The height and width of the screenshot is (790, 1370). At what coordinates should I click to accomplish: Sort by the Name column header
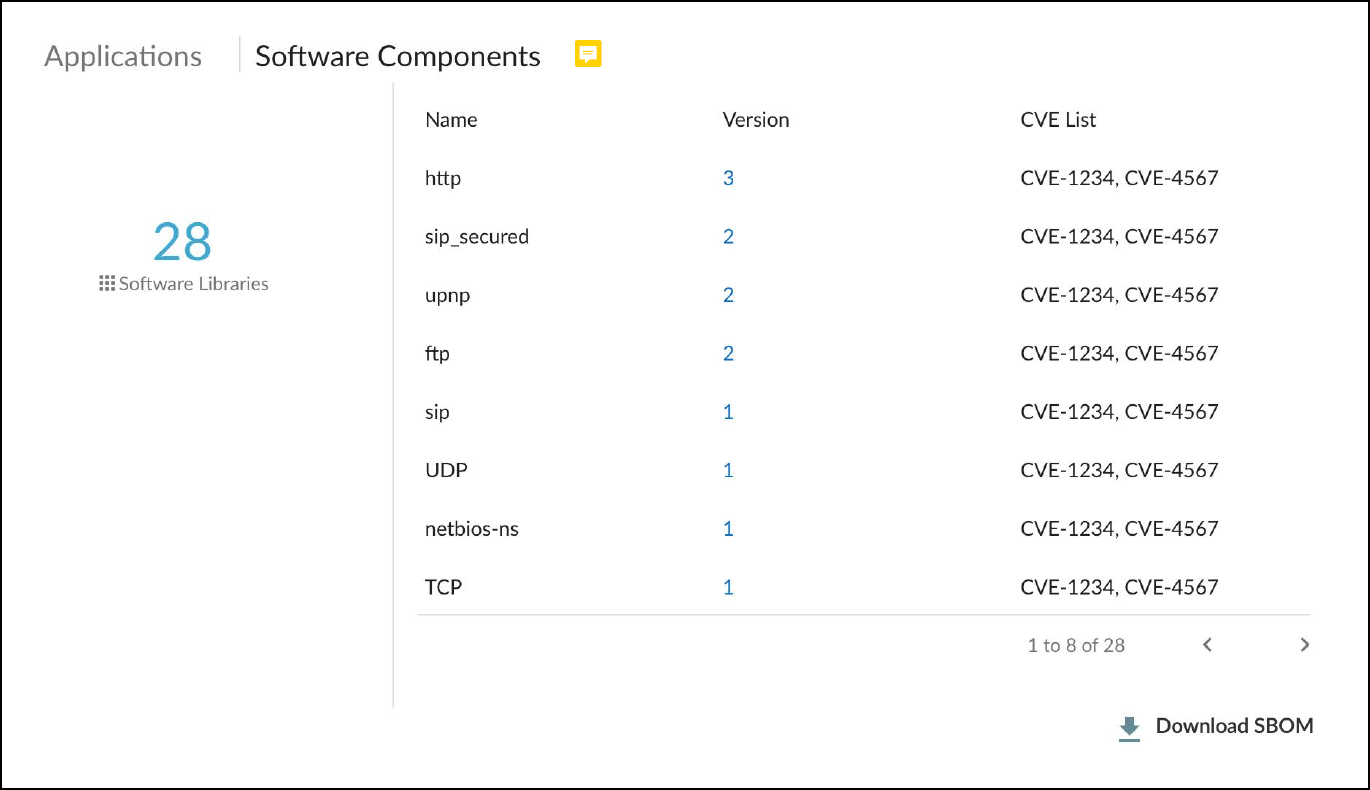tap(451, 120)
